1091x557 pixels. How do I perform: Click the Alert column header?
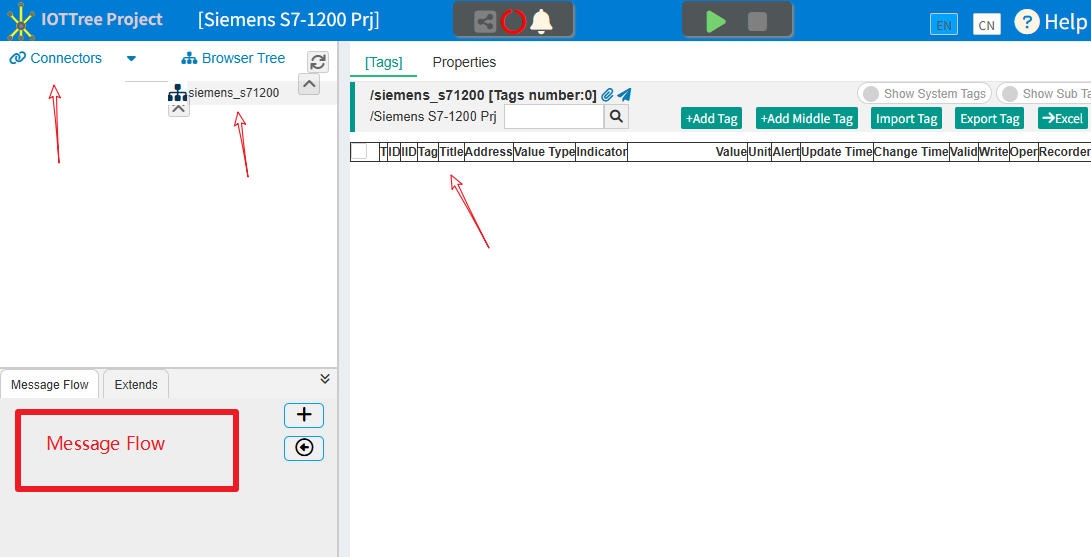[786, 152]
